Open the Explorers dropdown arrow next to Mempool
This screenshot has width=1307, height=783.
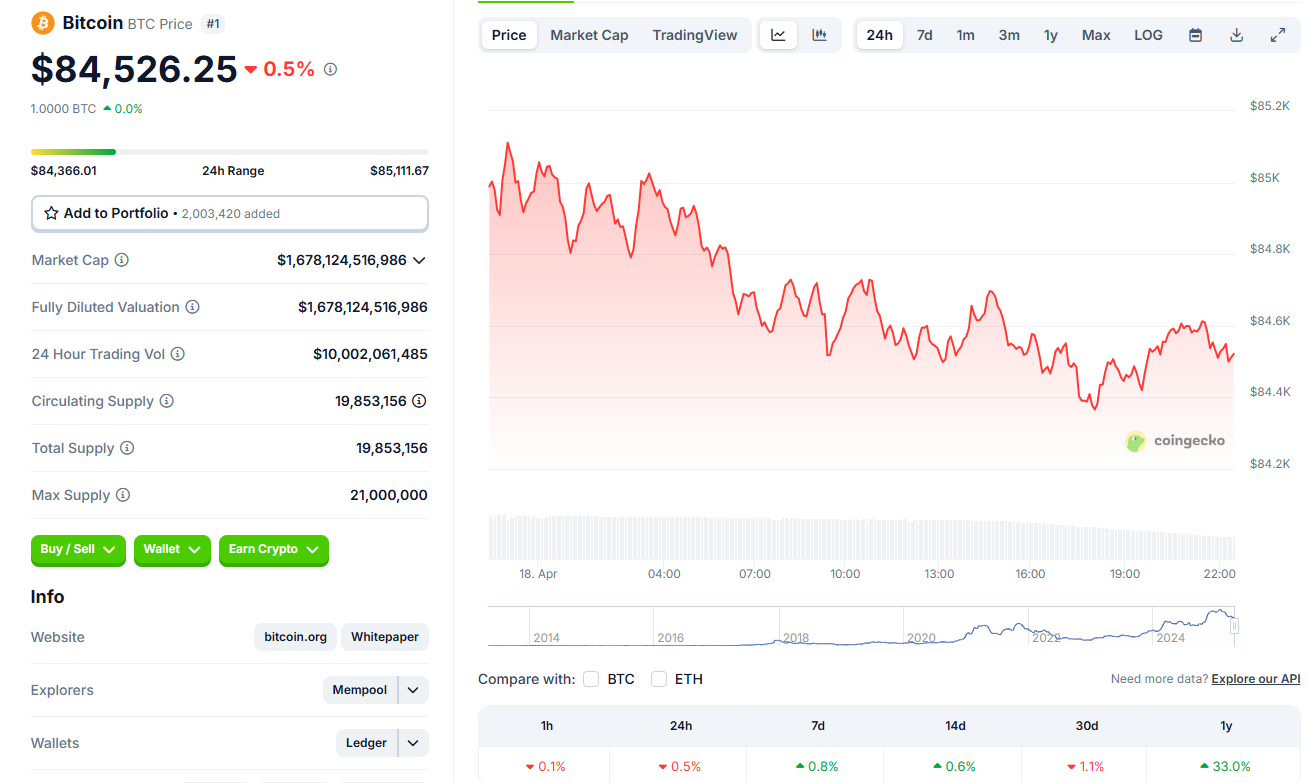(413, 690)
